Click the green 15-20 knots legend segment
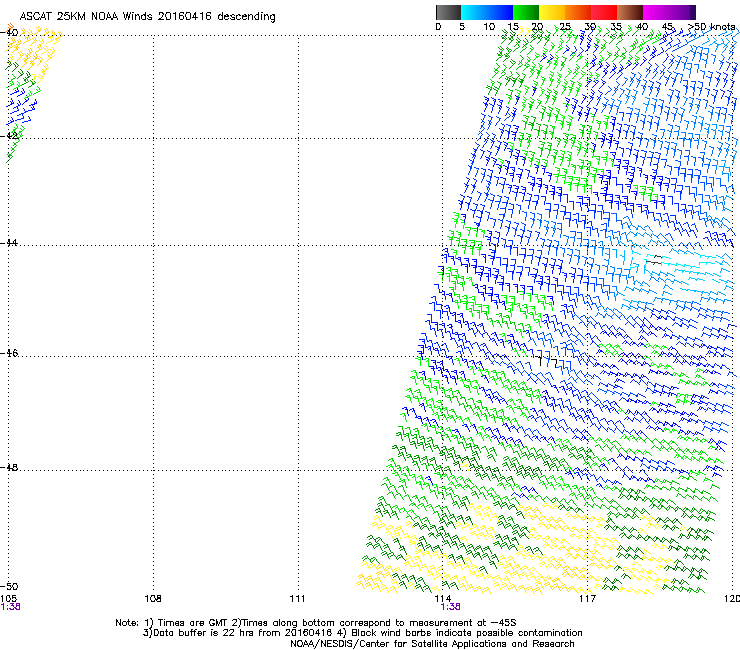Image resolution: width=740 pixels, height=650 pixels. pos(526,12)
